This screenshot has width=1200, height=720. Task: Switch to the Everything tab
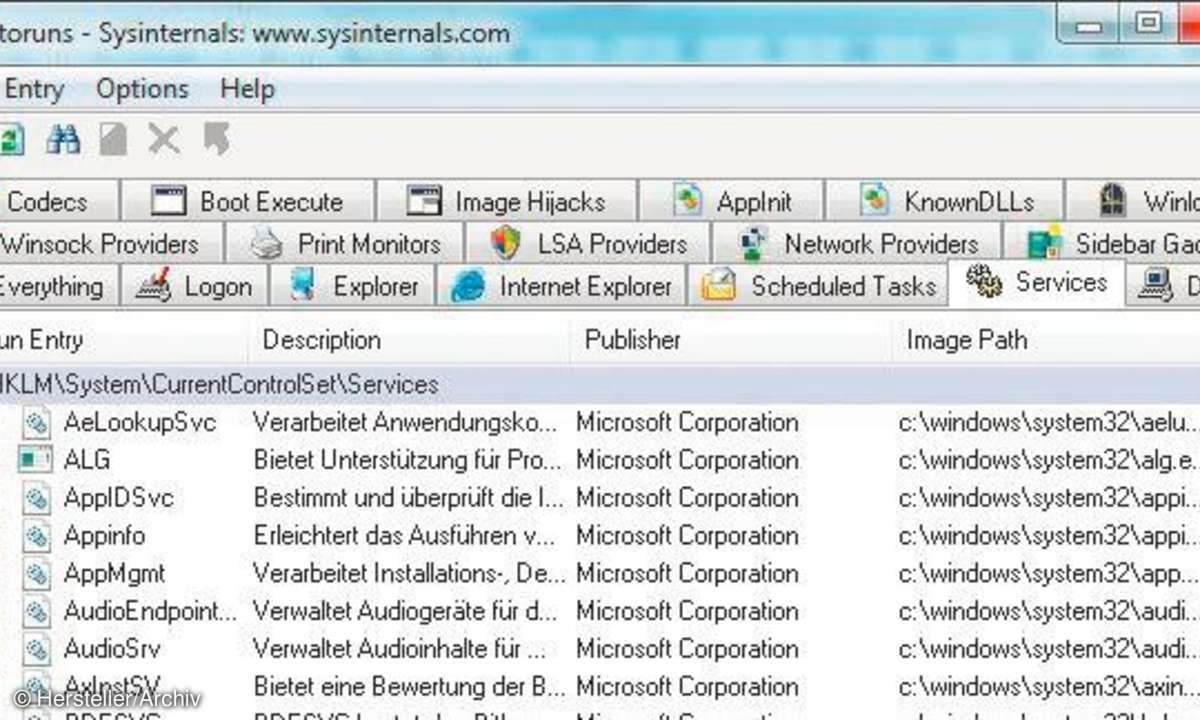coord(58,287)
